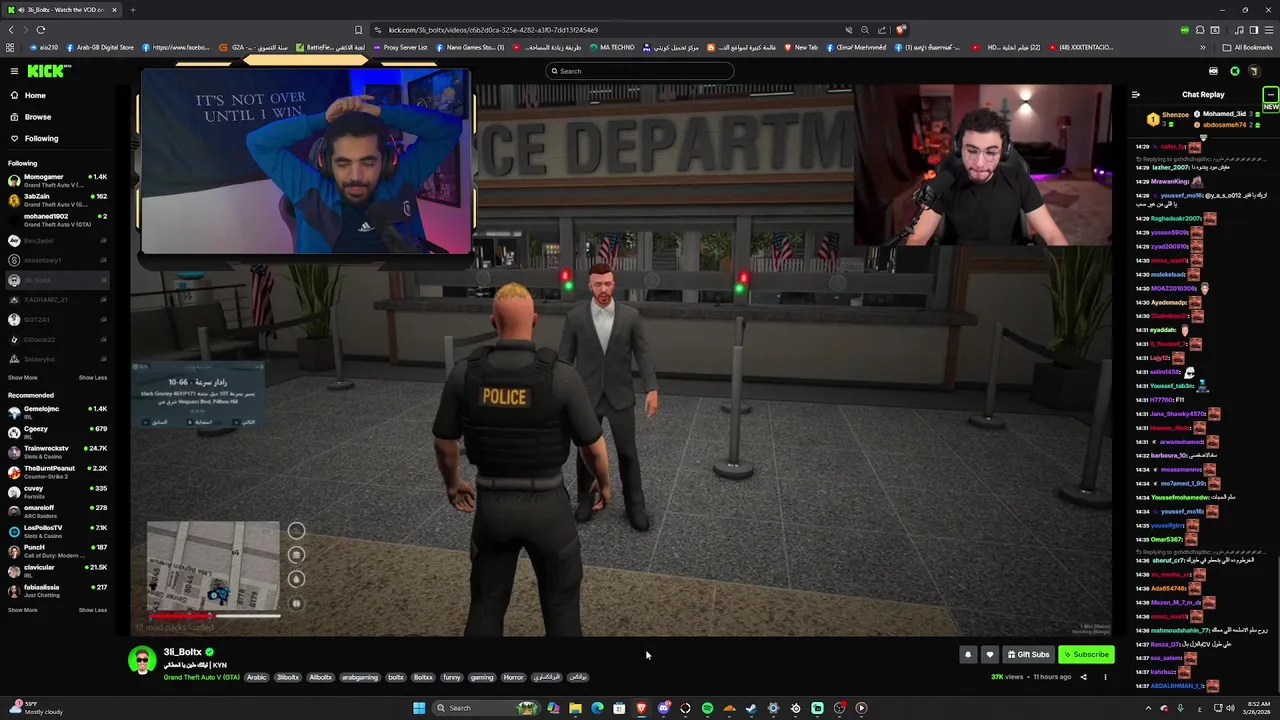Open the Kick header gift box icon
Image resolution: width=1280 pixels, height=720 pixels.
pyautogui.click(x=1213, y=71)
